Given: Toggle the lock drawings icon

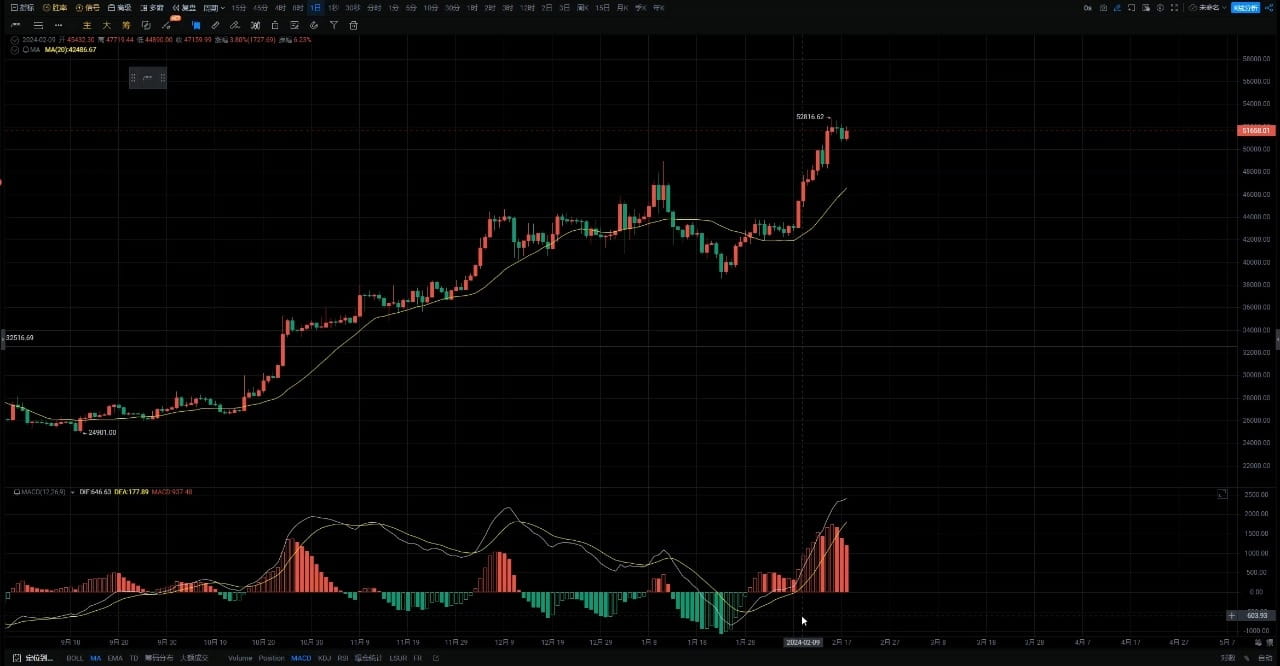Looking at the screenshot, I should 274,25.
